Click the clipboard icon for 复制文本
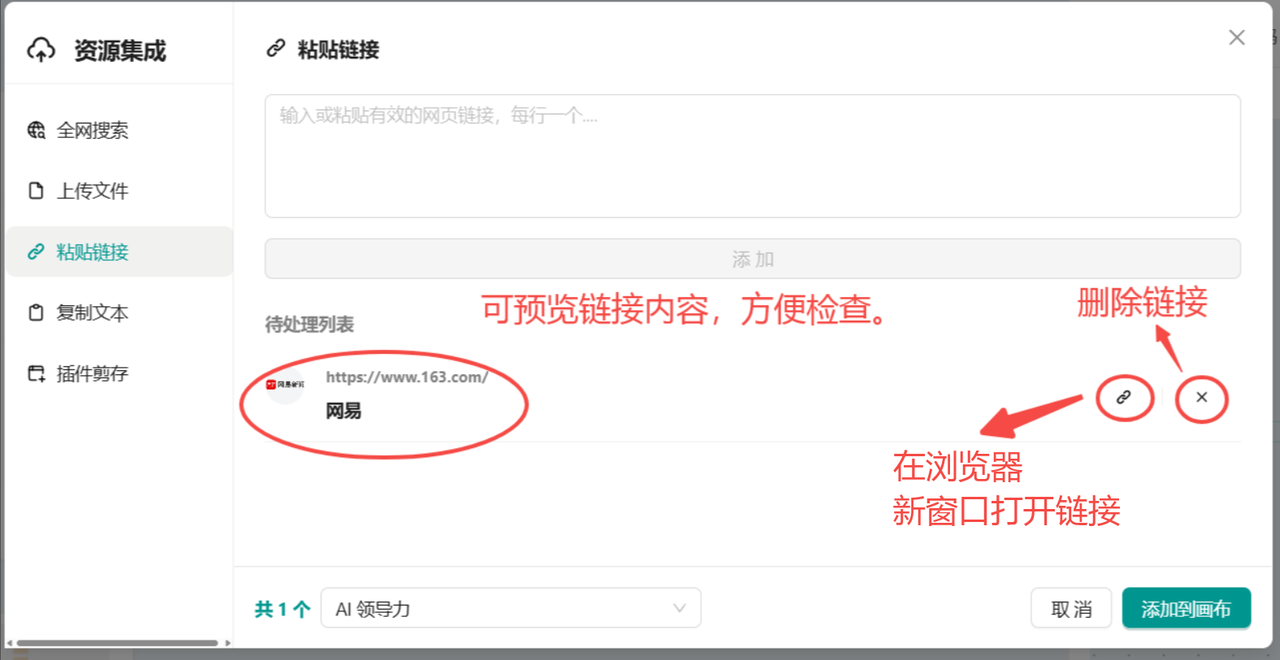Viewport: 1280px width, 660px height. point(37,313)
